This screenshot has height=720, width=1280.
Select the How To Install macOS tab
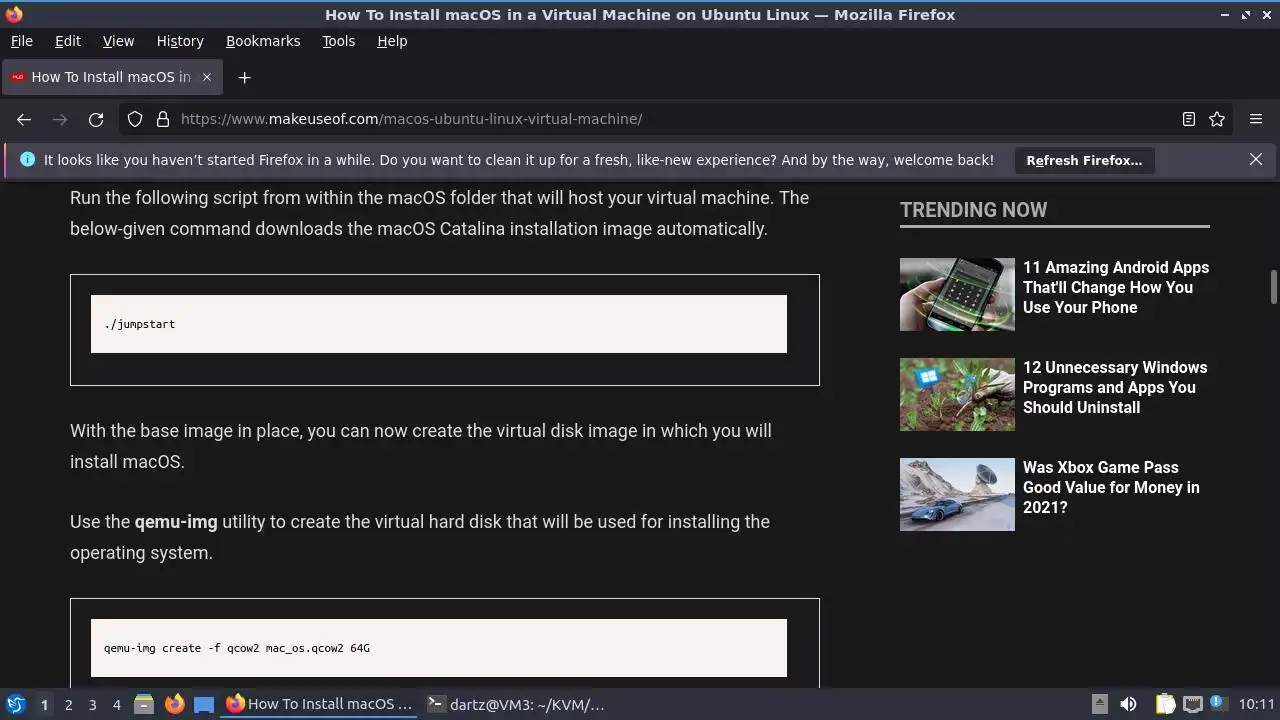(x=112, y=77)
